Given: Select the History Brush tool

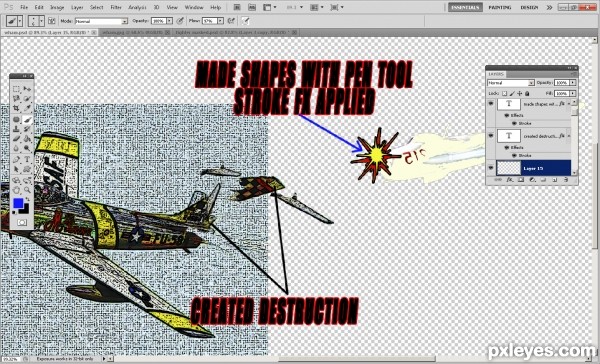Looking at the screenshot, I should tap(27, 128).
